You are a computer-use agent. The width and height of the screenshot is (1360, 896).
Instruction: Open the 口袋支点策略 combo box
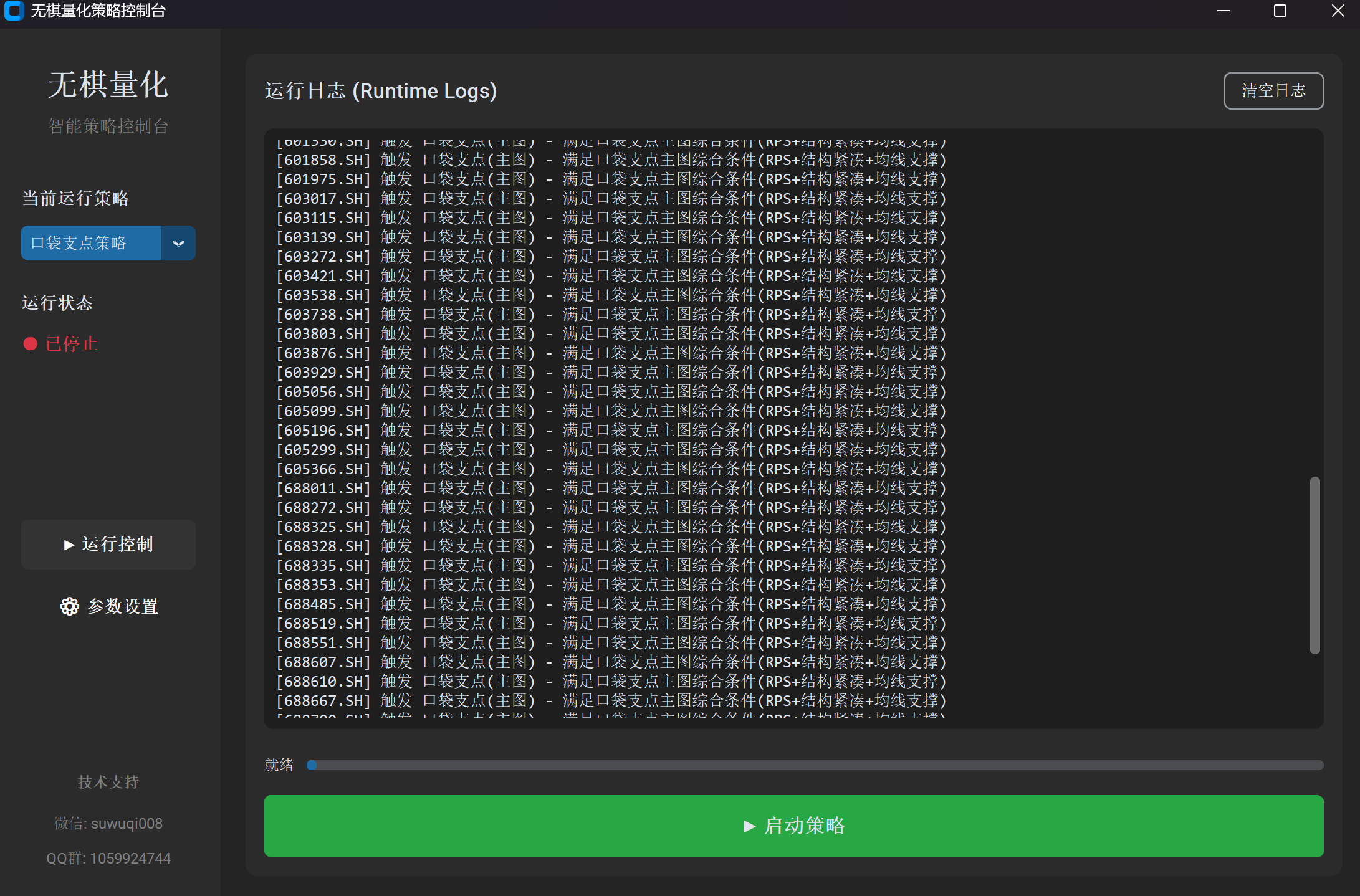tap(91, 243)
